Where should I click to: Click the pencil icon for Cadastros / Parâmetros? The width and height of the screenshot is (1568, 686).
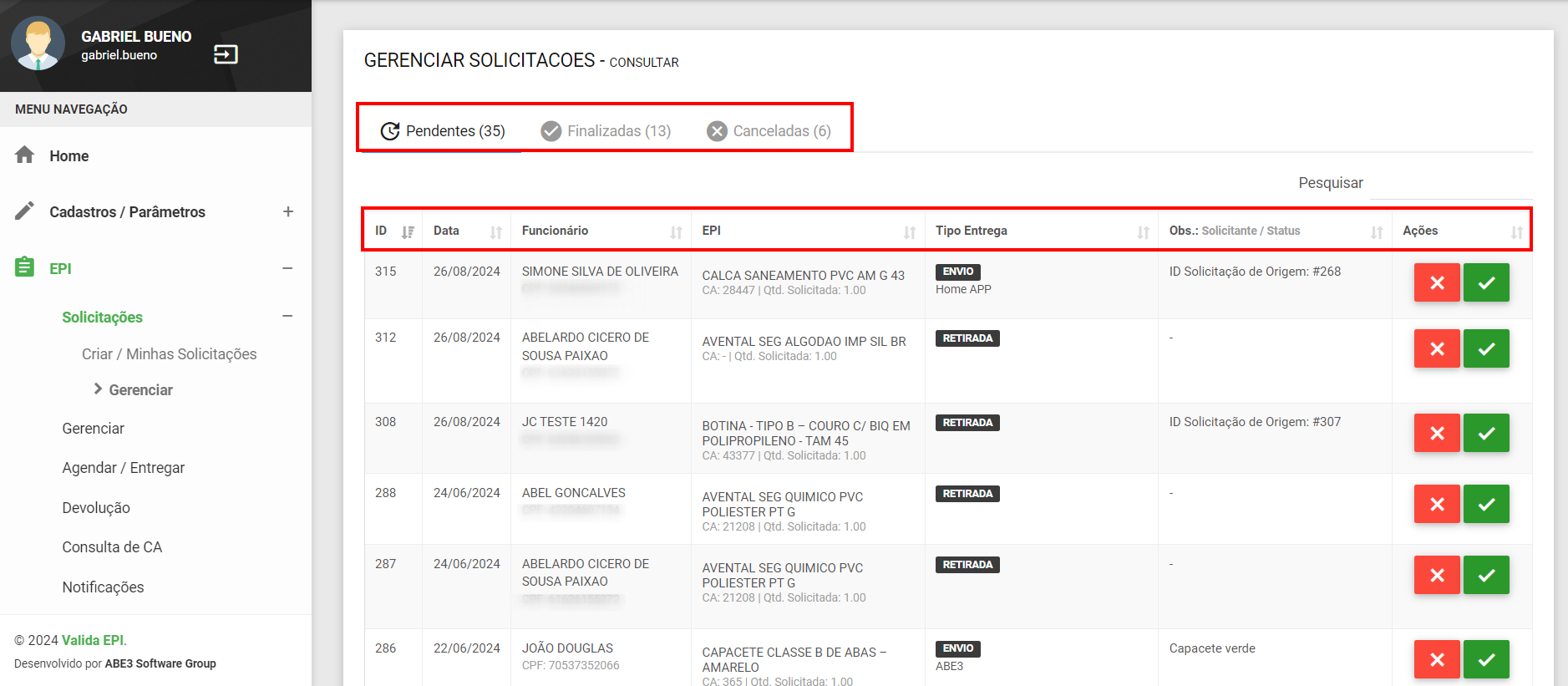[25, 211]
